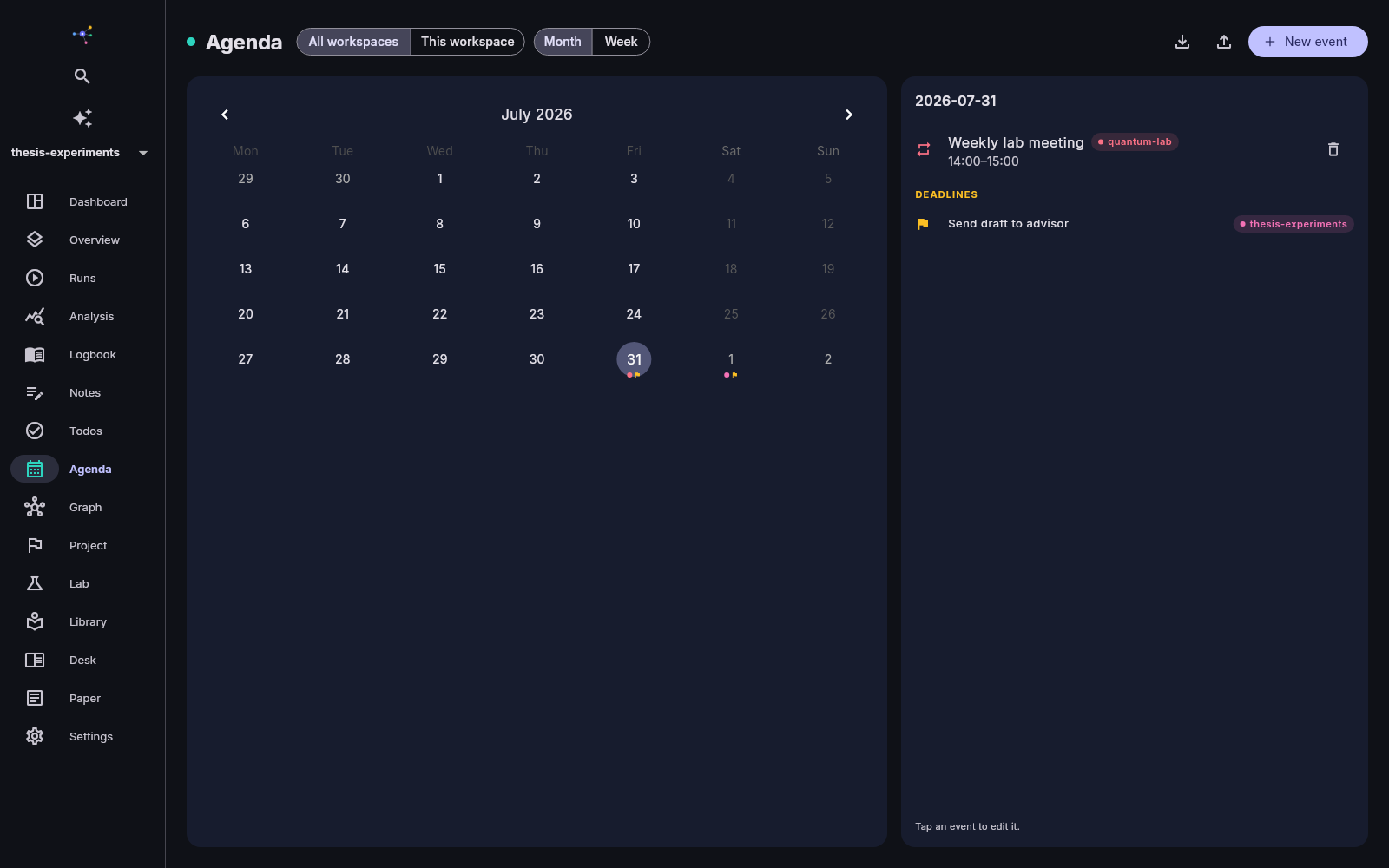Delete Weekly lab meeting with trash icon
This screenshot has height=868, width=1389.
coord(1333,149)
